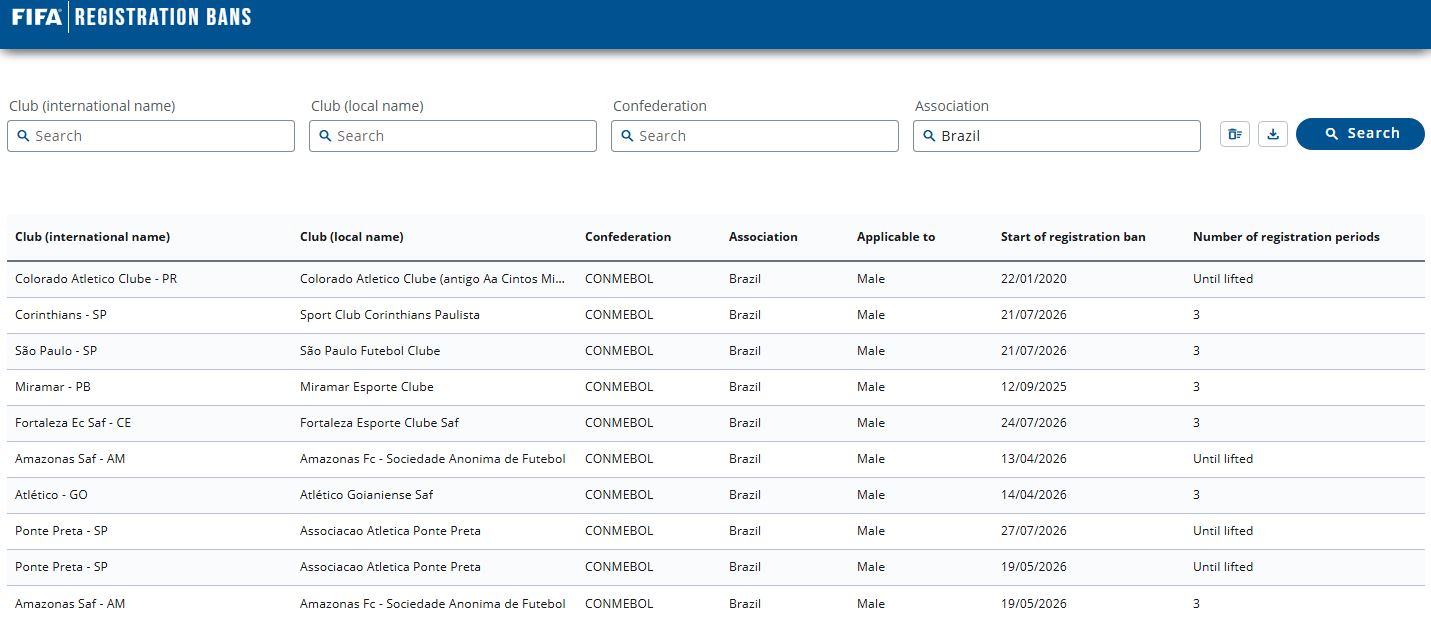Click Start of registration ban column header
The image size is (1431, 632).
1073,237
